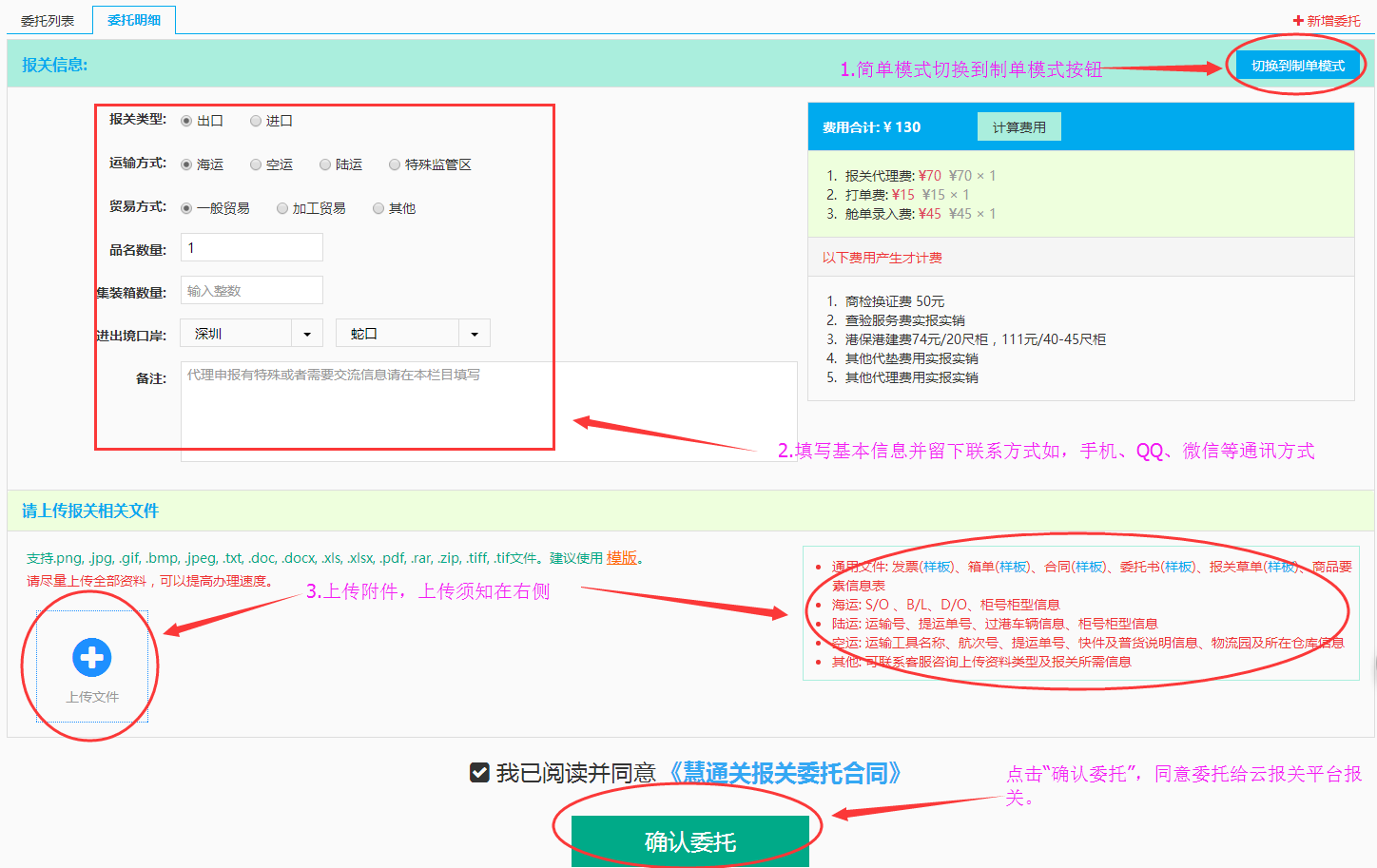The image size is (1377, 868).
Task: Focus the 集装箱数量 input field
Action: (252, 291)
